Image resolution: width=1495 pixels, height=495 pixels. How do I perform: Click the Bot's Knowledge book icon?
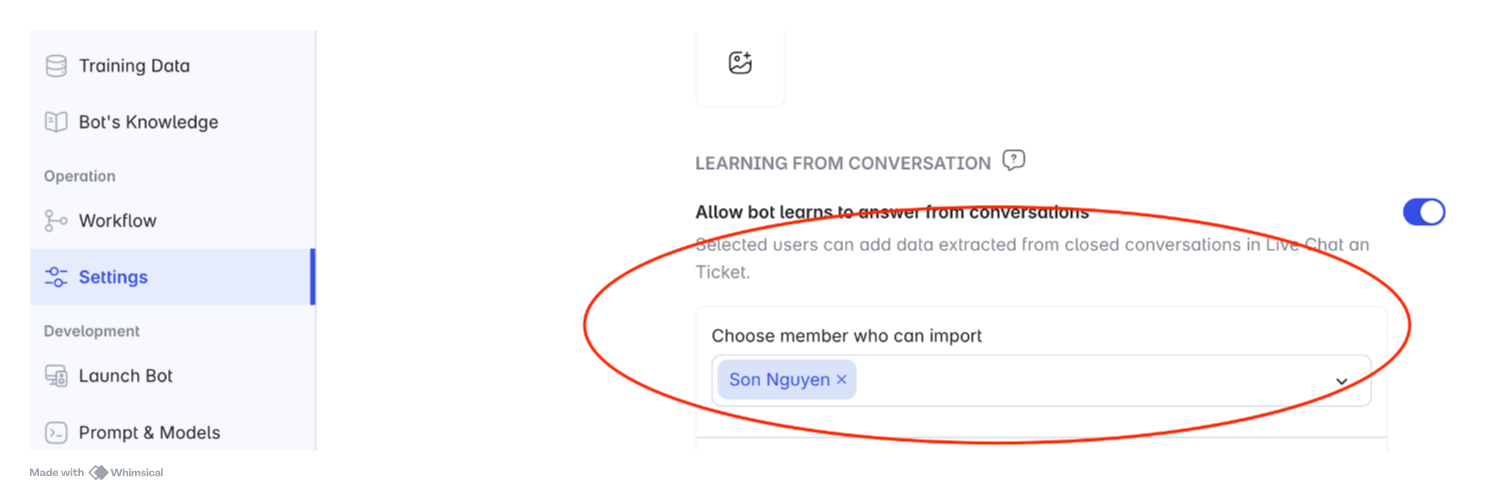(x=56, y=122)
